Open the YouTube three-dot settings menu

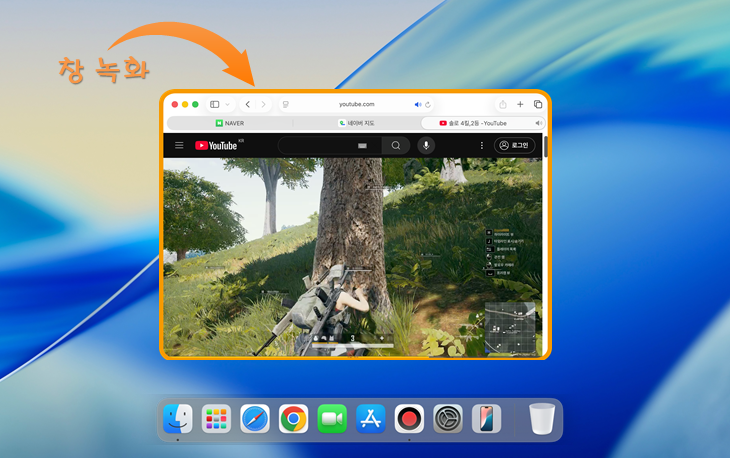pyautogui.click(x=481, y=145)
